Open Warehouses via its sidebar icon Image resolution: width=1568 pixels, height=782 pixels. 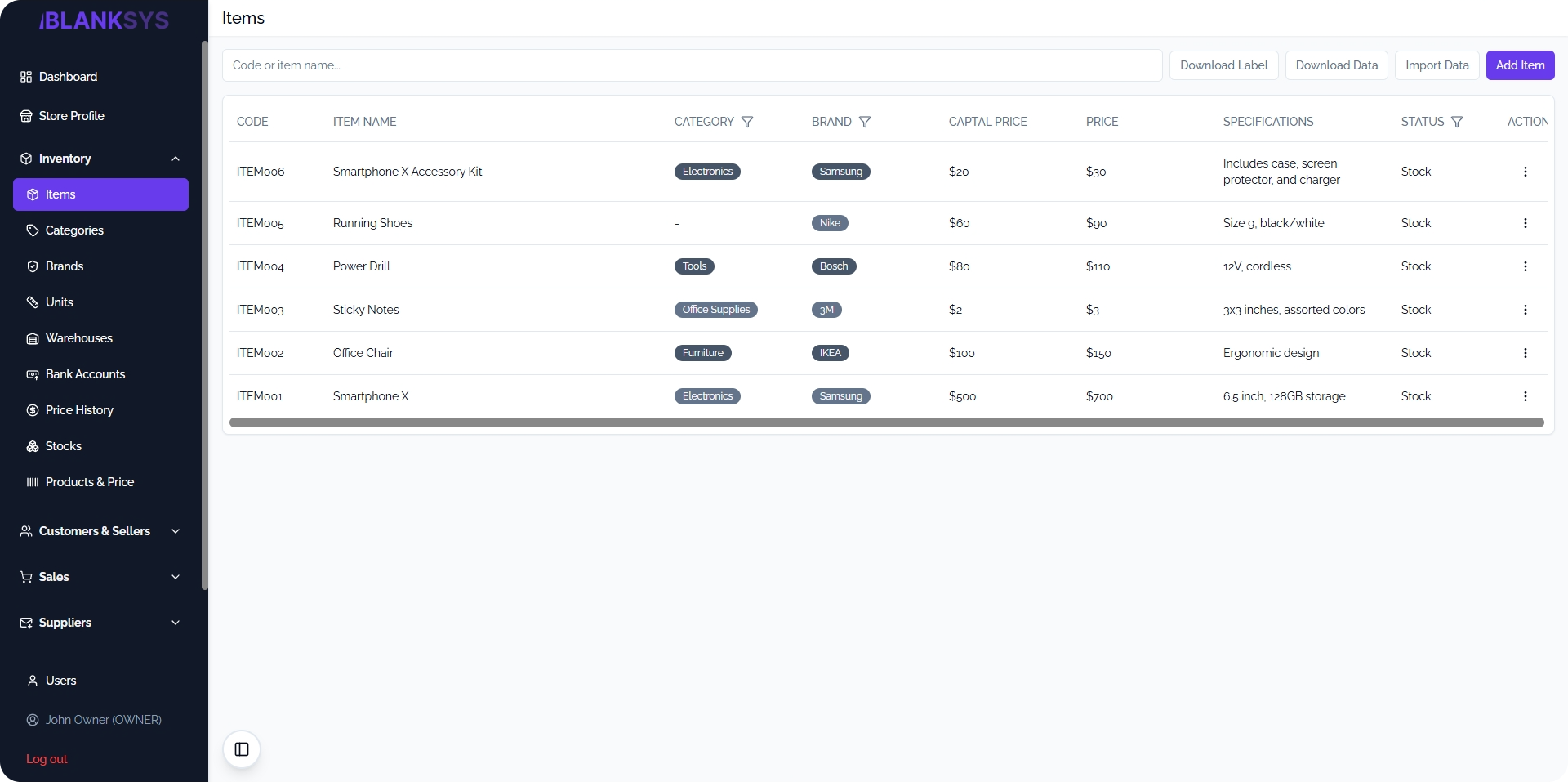coord(33,338)
